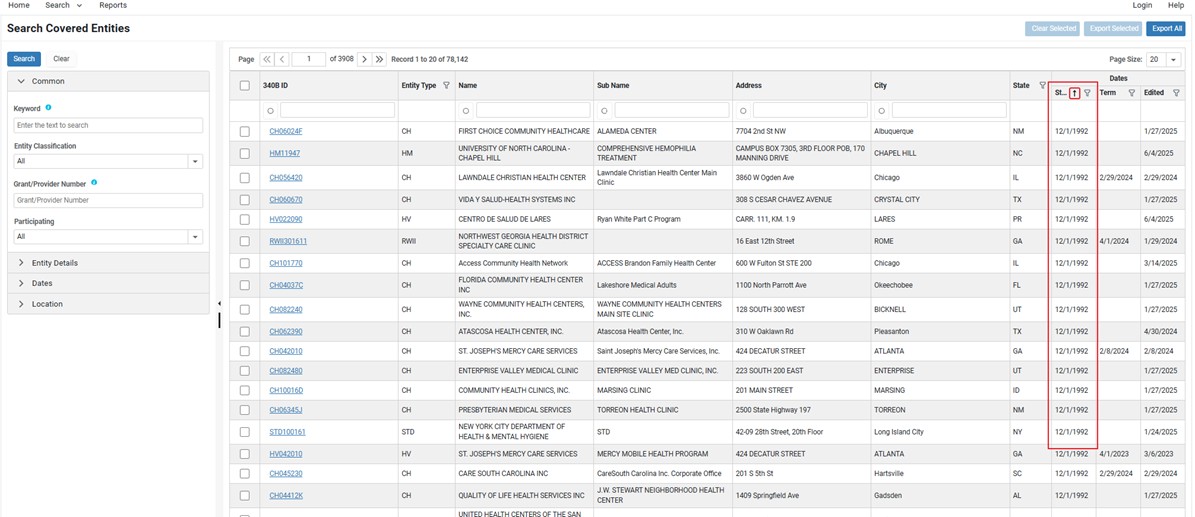This screenshot has width=1195, height=517.
Task: Expand the Entity Details section
Action: click(54, 263)
